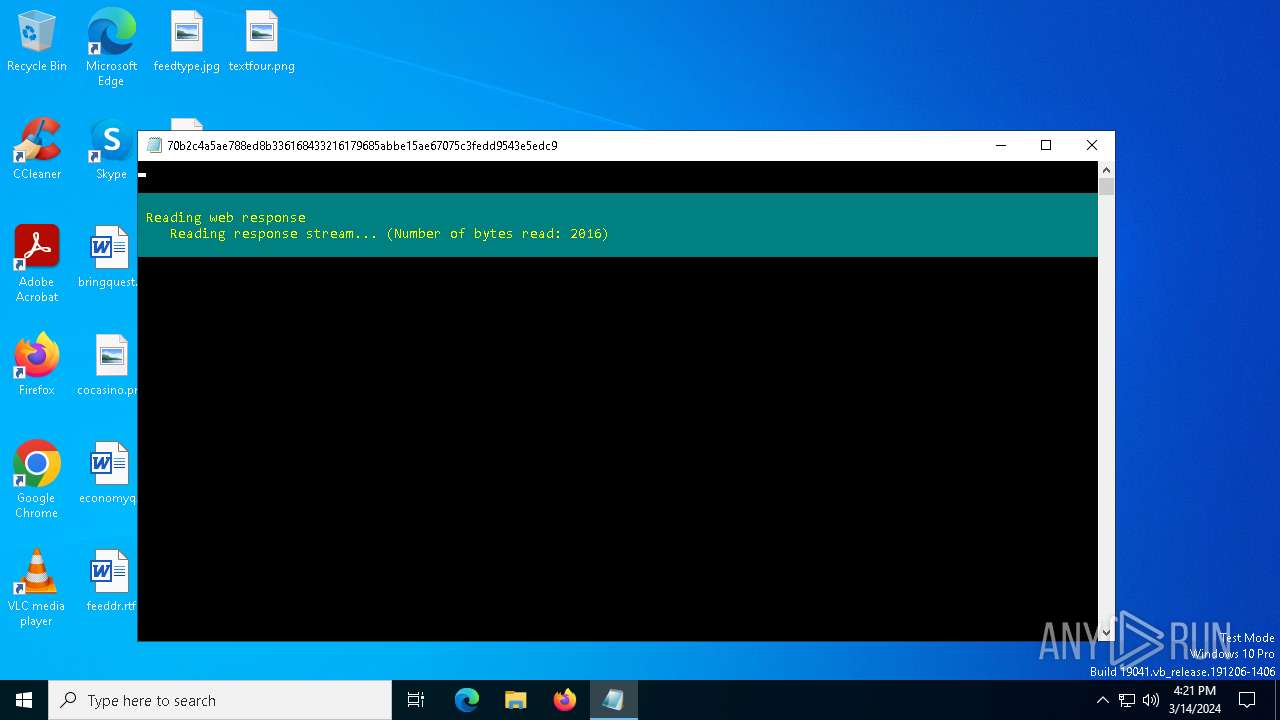Select the feedtype.jpg file on desktop

click(187, 42)
